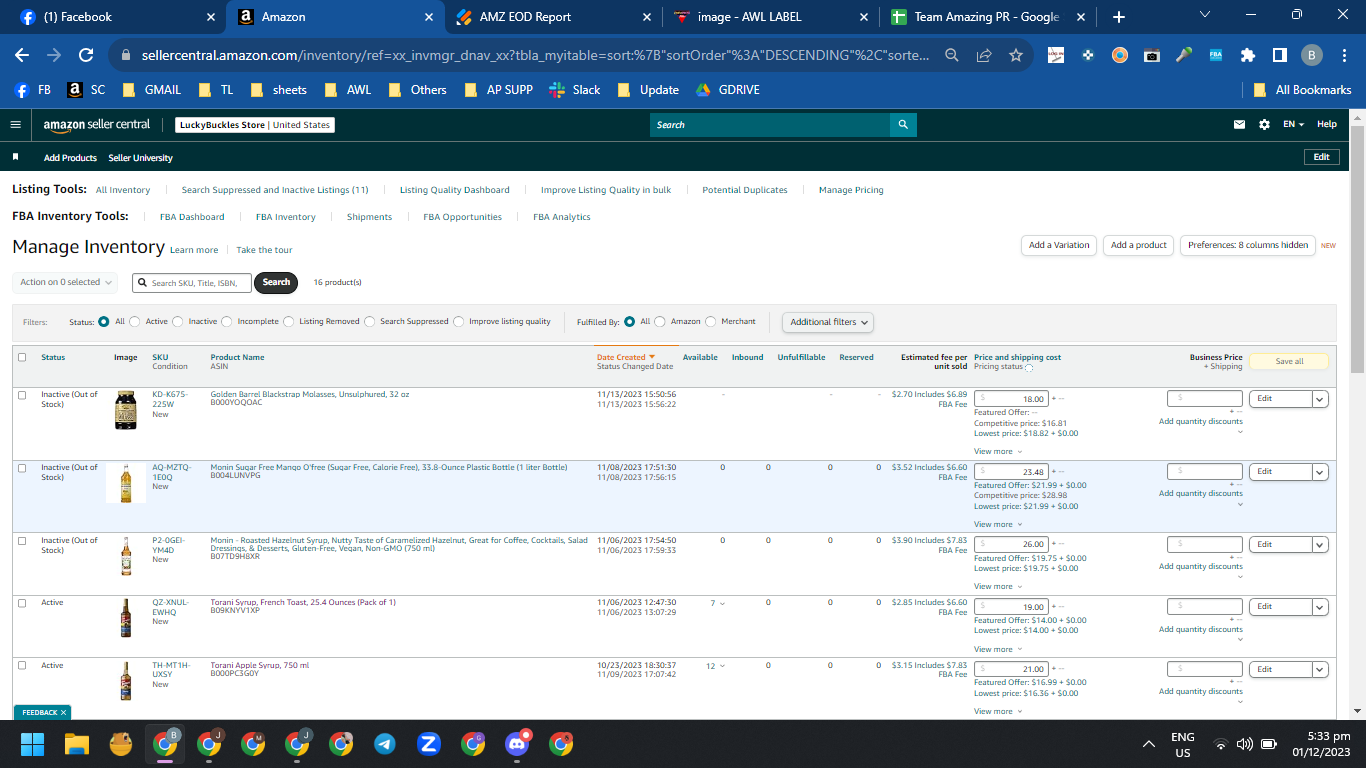Click the price field showing 23.48

(1011, 472)
